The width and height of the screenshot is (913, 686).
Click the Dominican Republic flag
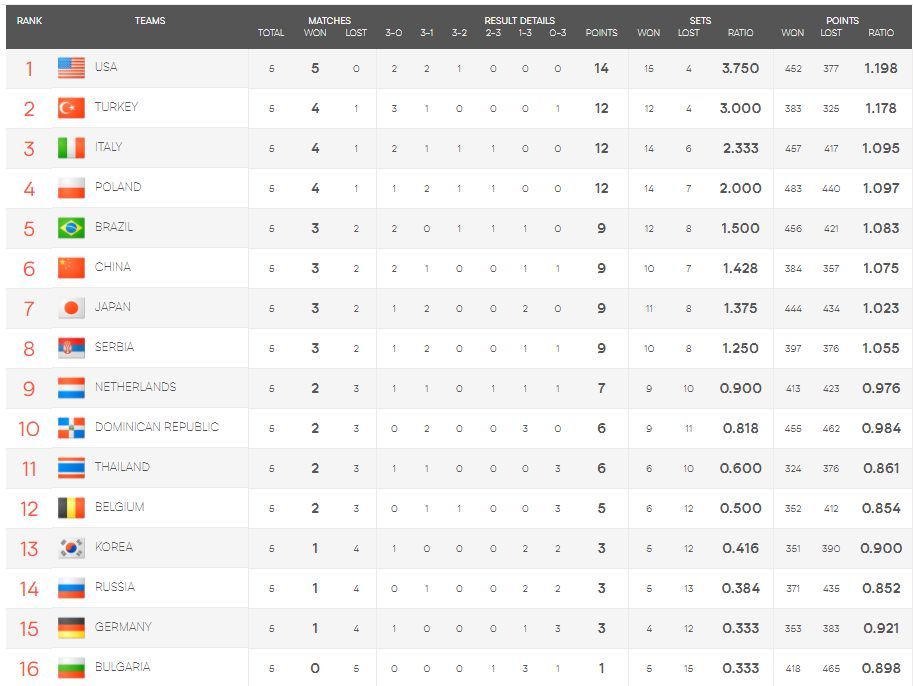click(x=71, y=428)
